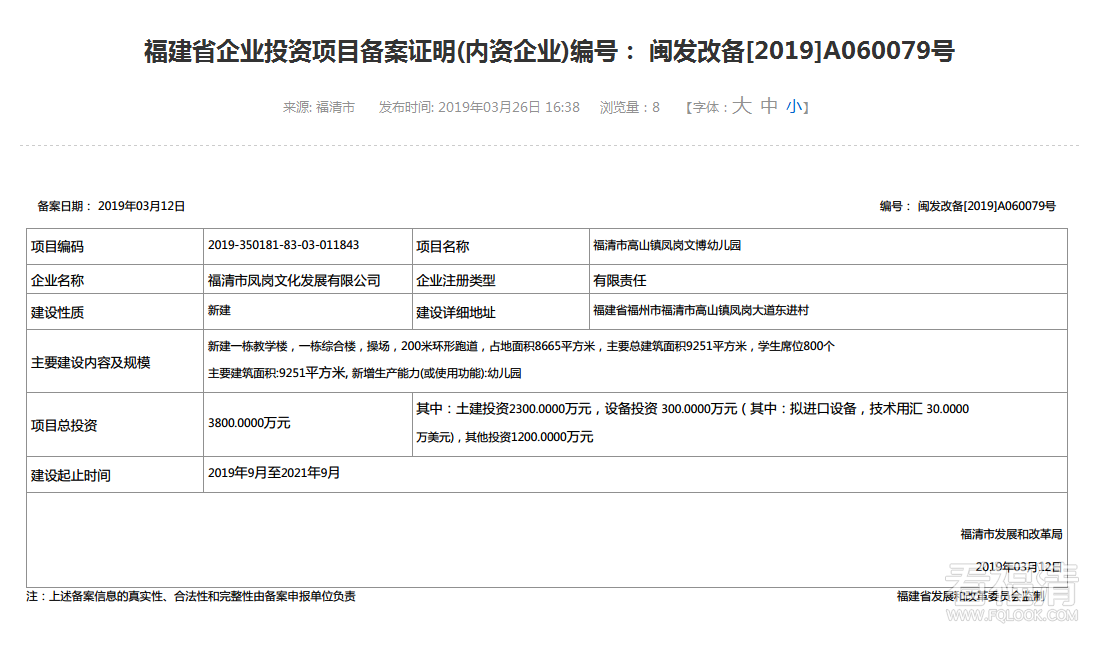Click the line 主要建筑面积:9251平方米
1104x648 pixels.
click(365, 373)
